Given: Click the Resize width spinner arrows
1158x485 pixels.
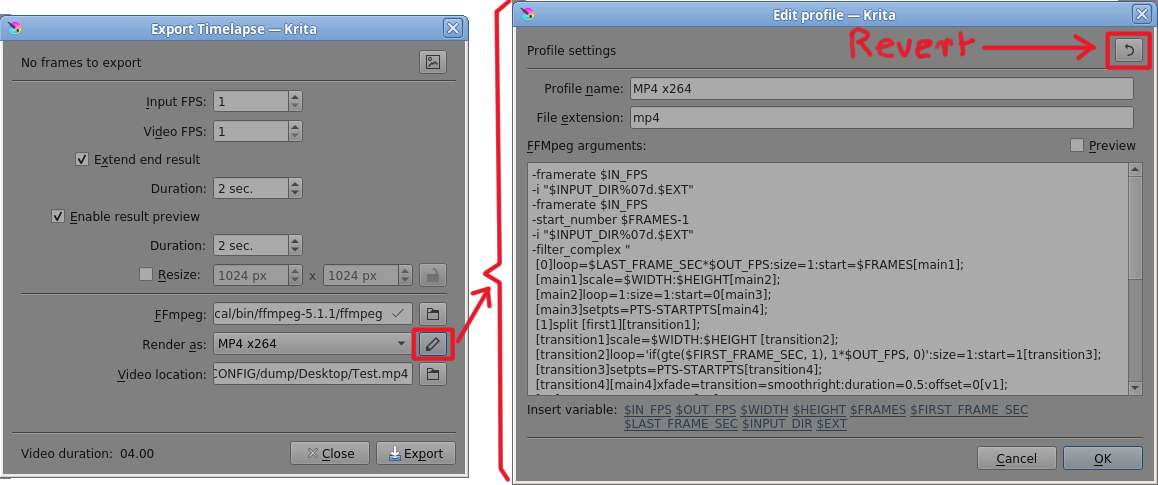Looking at the screenshot, I should click(x=295, y=275).
